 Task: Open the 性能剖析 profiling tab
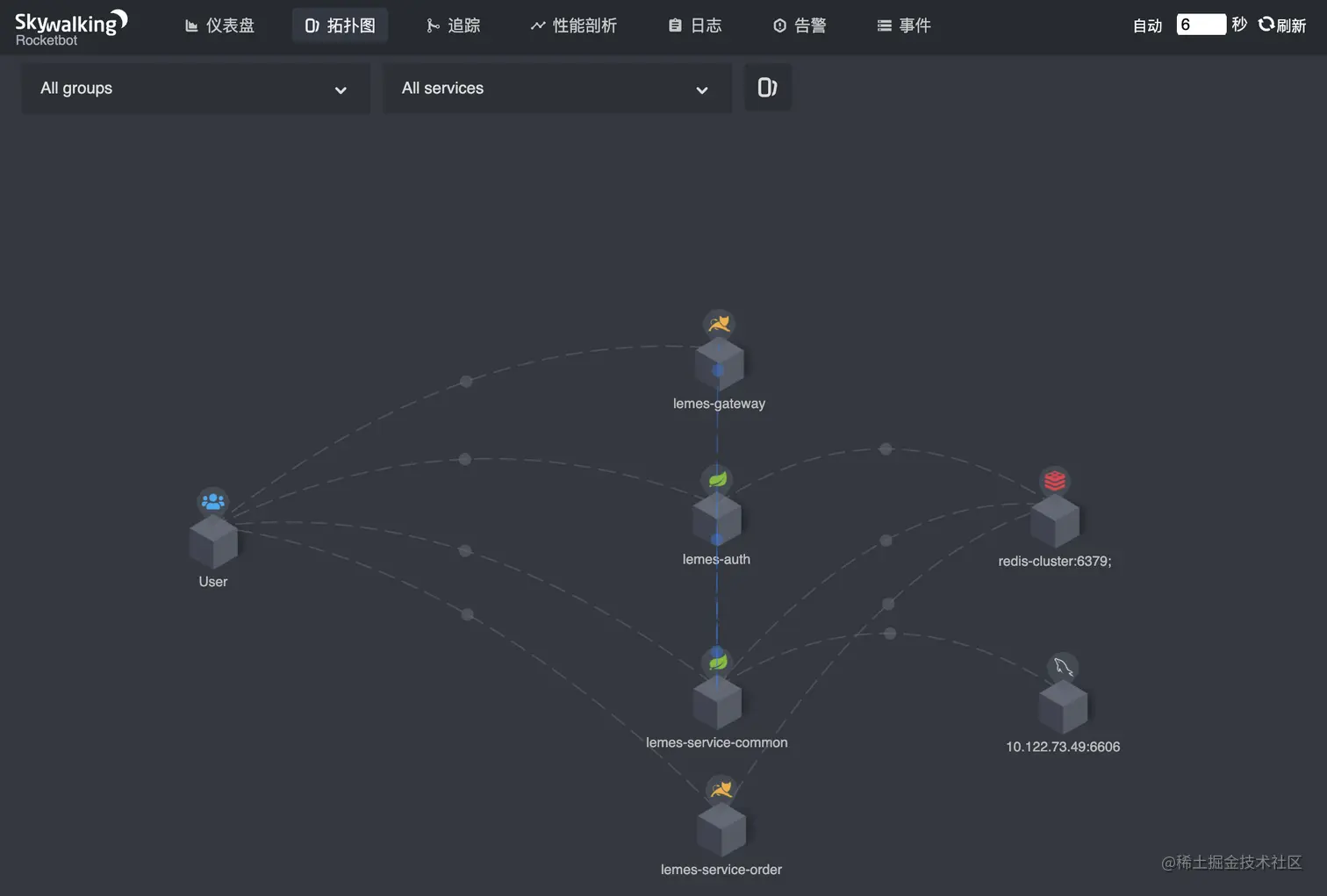(x=575, y=25)
